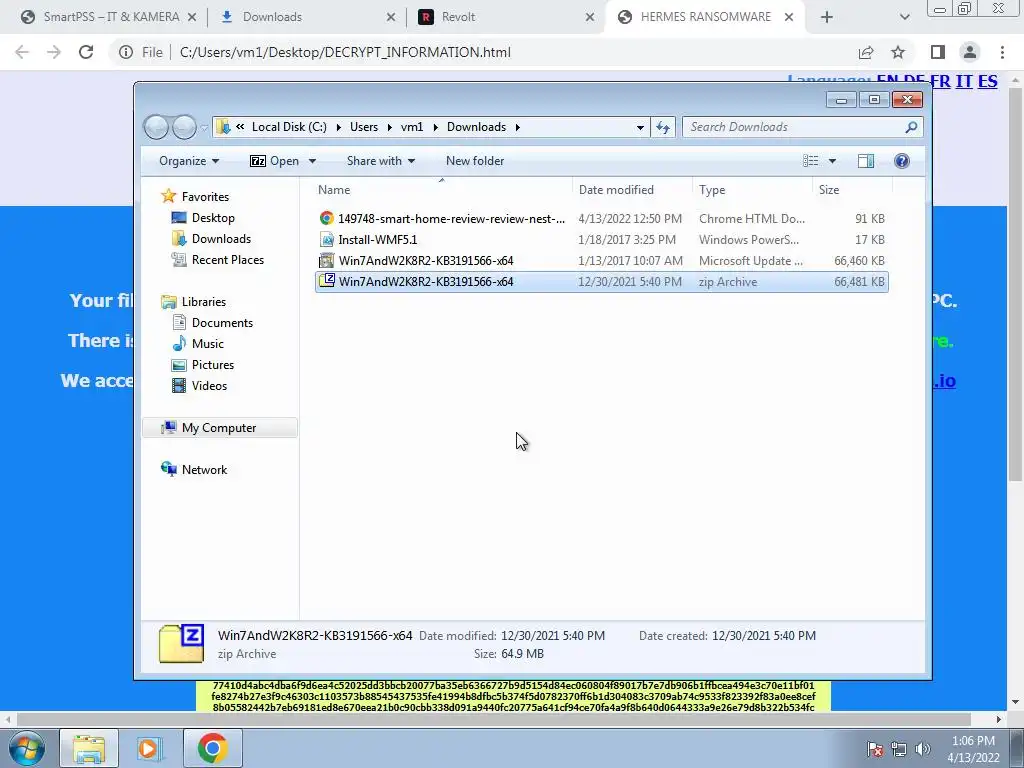Click the vm1 breadcrumb segment
Image resolution: width=1024 pixels, height=768 pixels.
click(412, 127)
